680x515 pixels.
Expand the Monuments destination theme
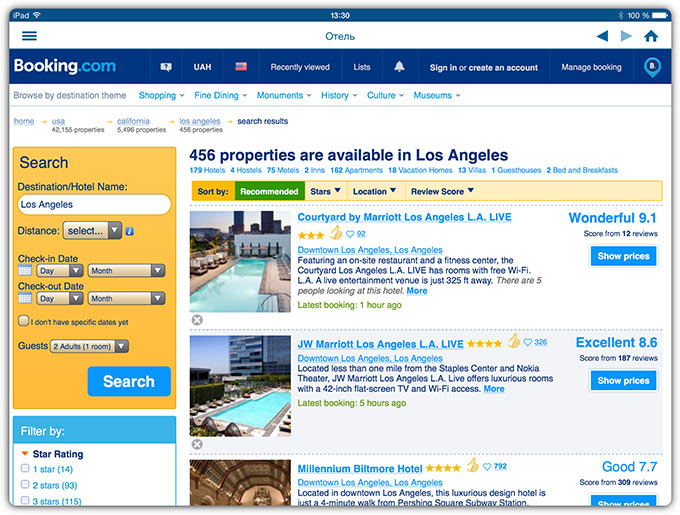pyautogui.click(x=284, y=95)
